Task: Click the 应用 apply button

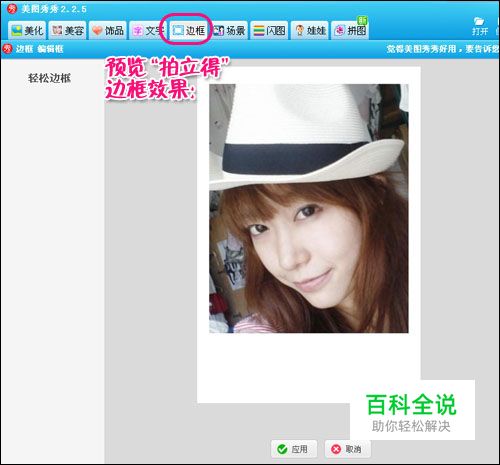Action: tap(294, 449)
